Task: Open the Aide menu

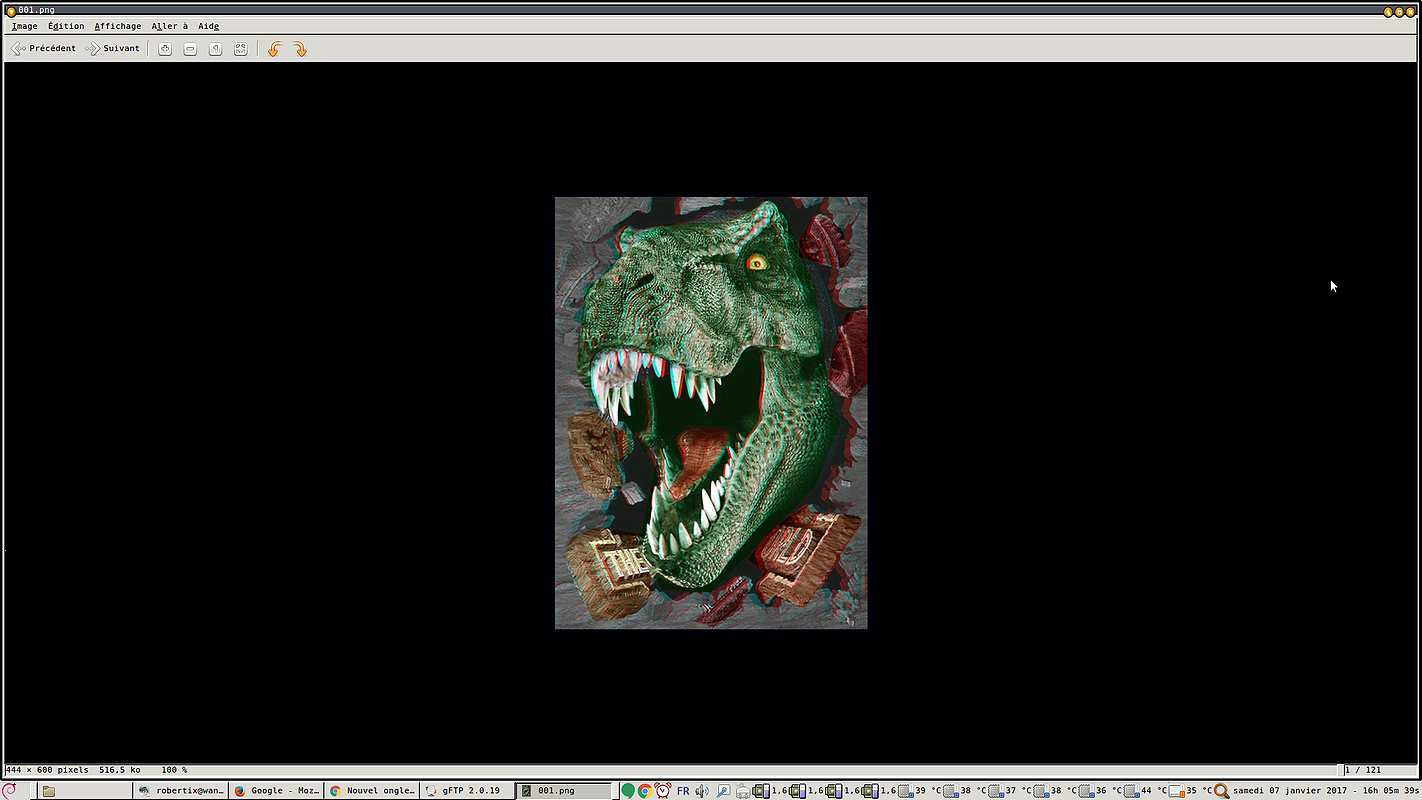Action: tap(208, 26)
